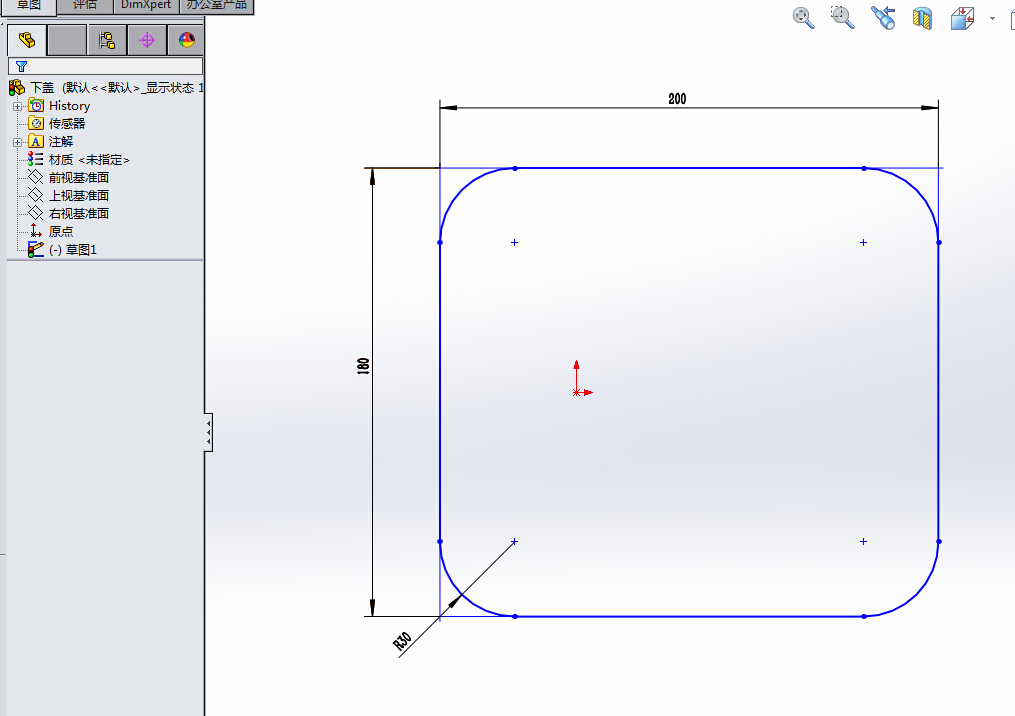Click the View Orientation cube icon

pos(963,18)
